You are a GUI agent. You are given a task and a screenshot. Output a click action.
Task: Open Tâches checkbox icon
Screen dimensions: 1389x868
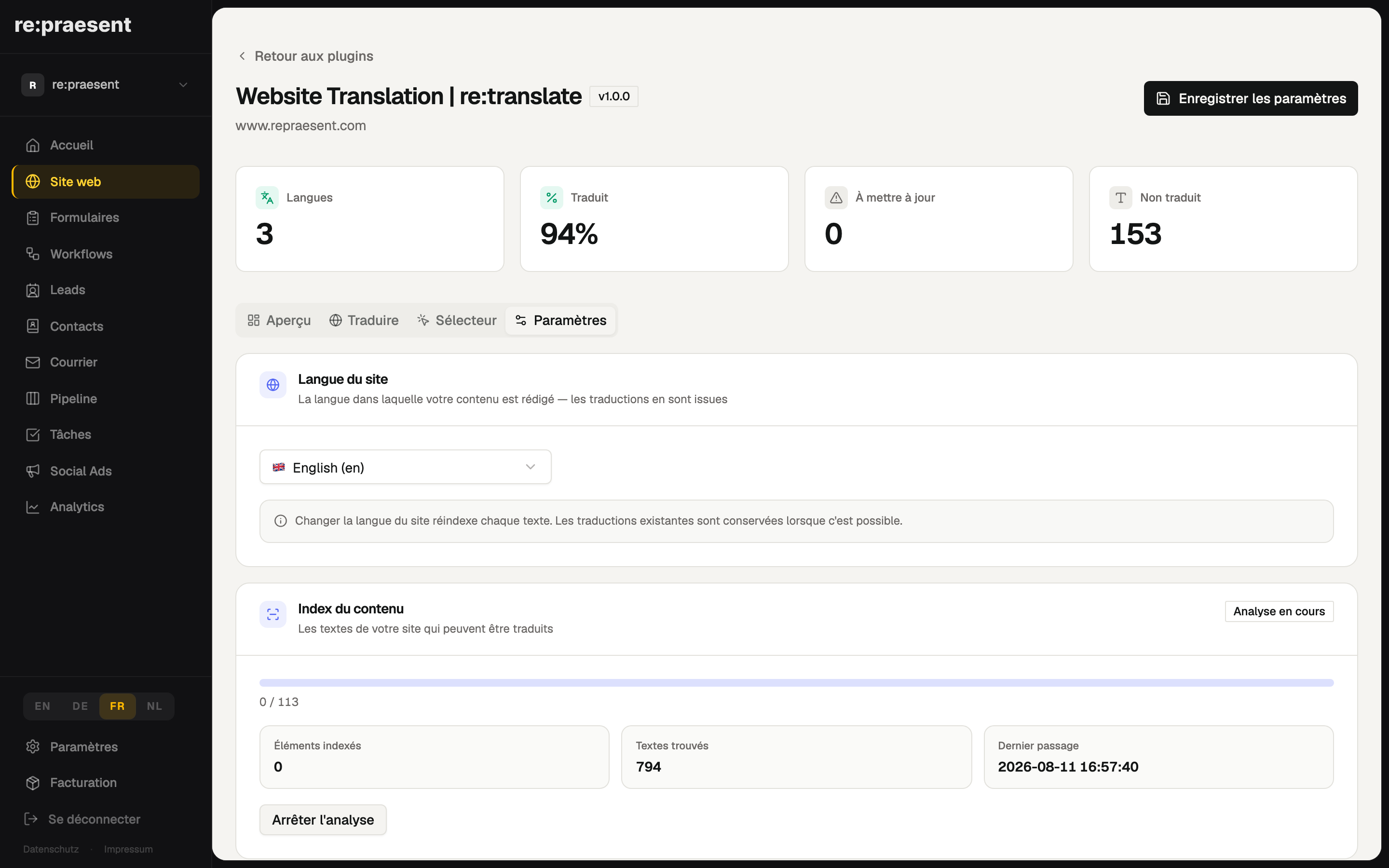tap(33, 434)
